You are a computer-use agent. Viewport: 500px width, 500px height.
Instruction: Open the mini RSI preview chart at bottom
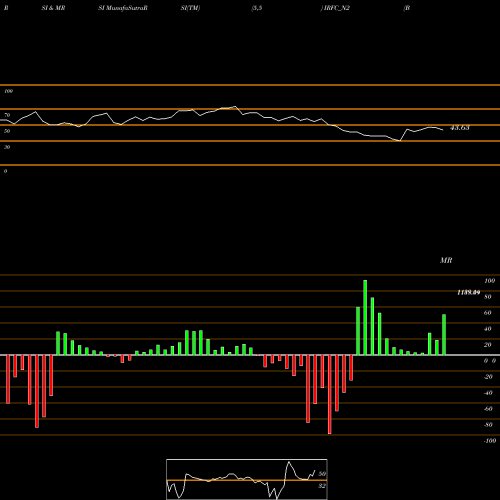[247, 479]
